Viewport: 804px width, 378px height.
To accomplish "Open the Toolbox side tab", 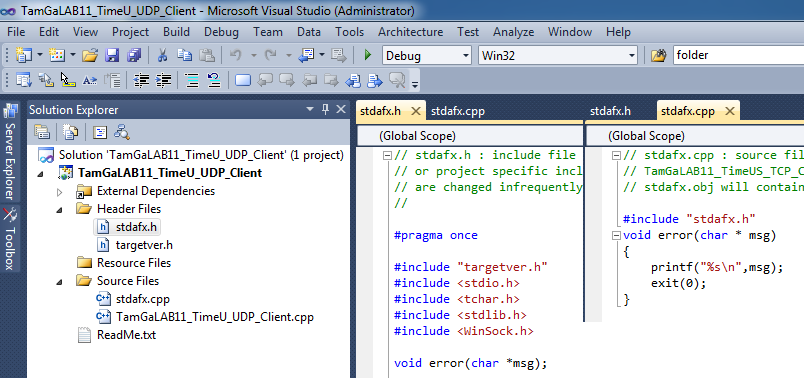I will tap(11, 238).
